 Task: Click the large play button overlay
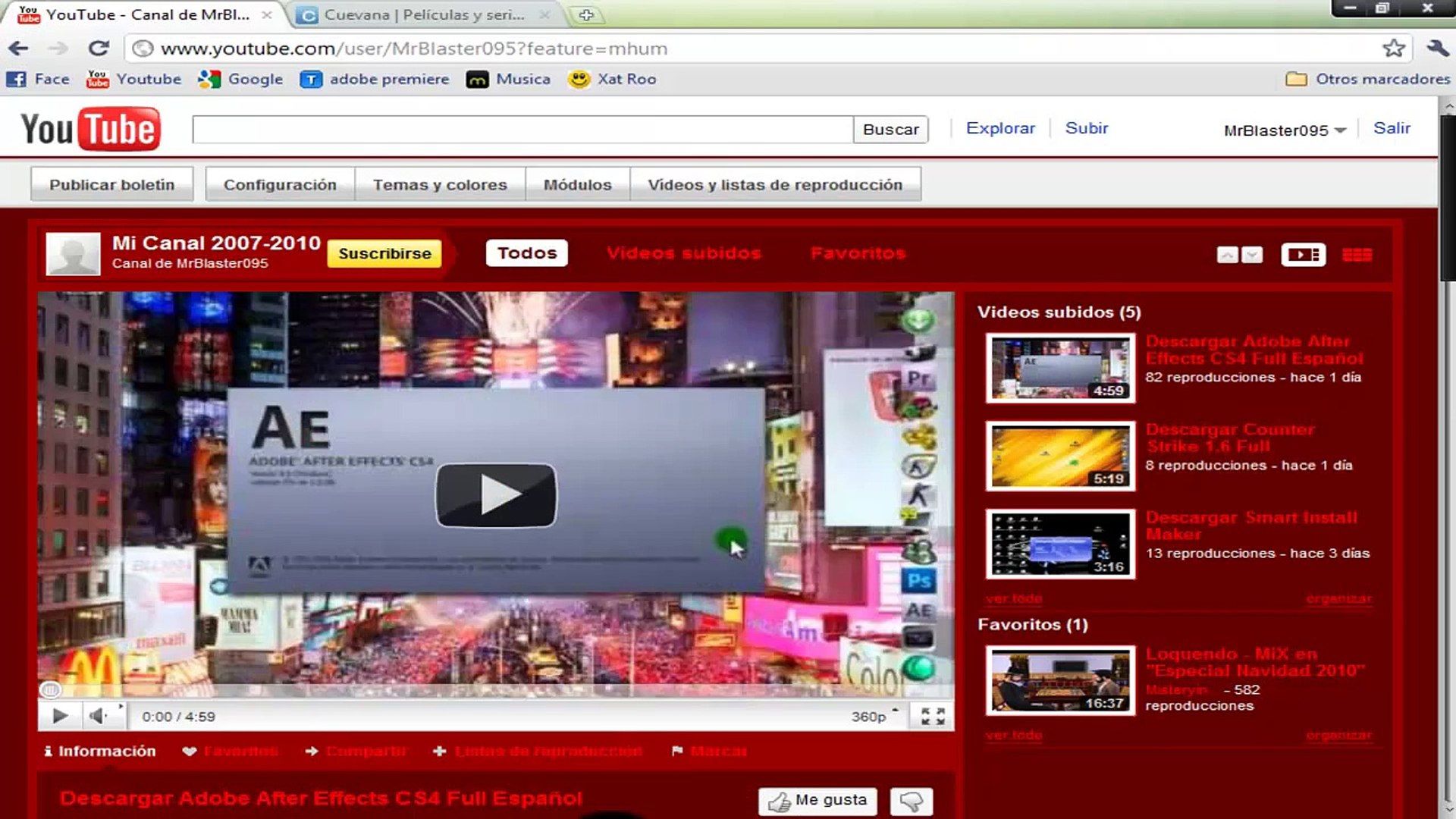496,495
